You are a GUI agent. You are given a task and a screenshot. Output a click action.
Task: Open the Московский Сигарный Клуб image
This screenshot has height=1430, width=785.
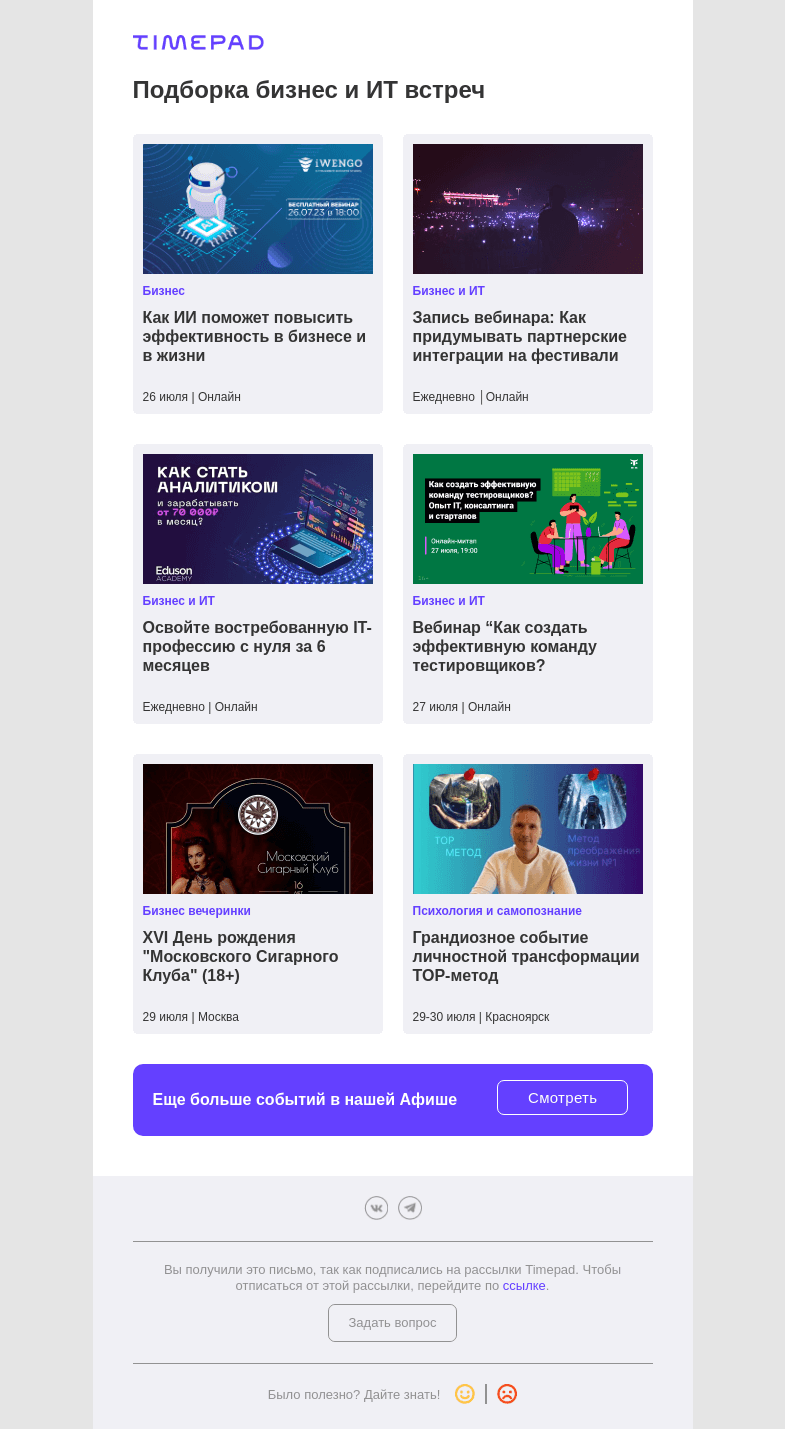pyautogui.click(x=258, y=829)
